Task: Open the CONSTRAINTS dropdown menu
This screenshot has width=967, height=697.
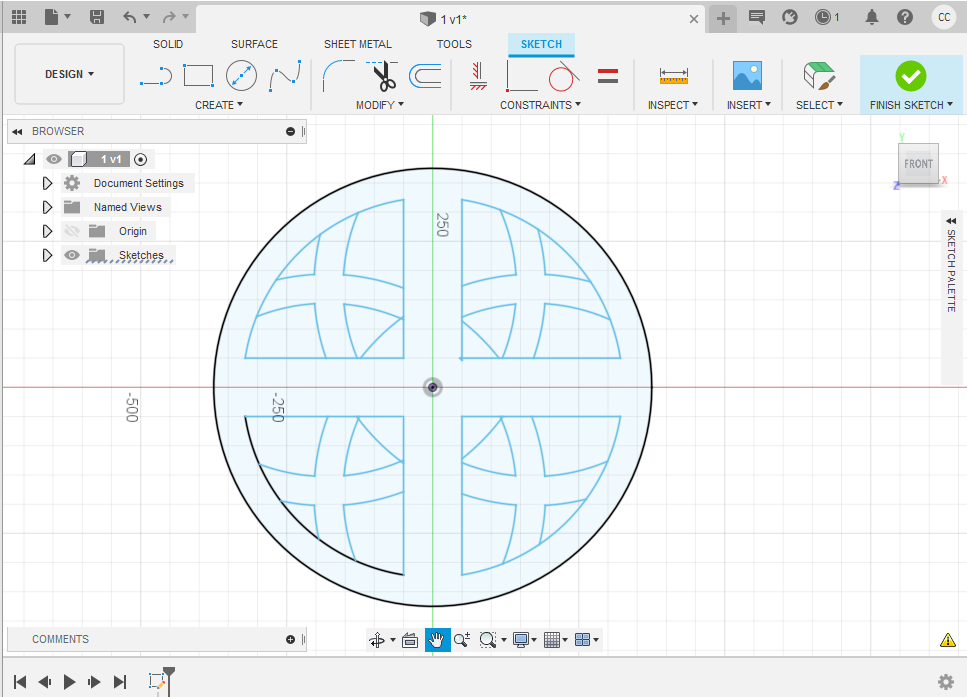Action: pyautogui.click(x=540, y=105)
